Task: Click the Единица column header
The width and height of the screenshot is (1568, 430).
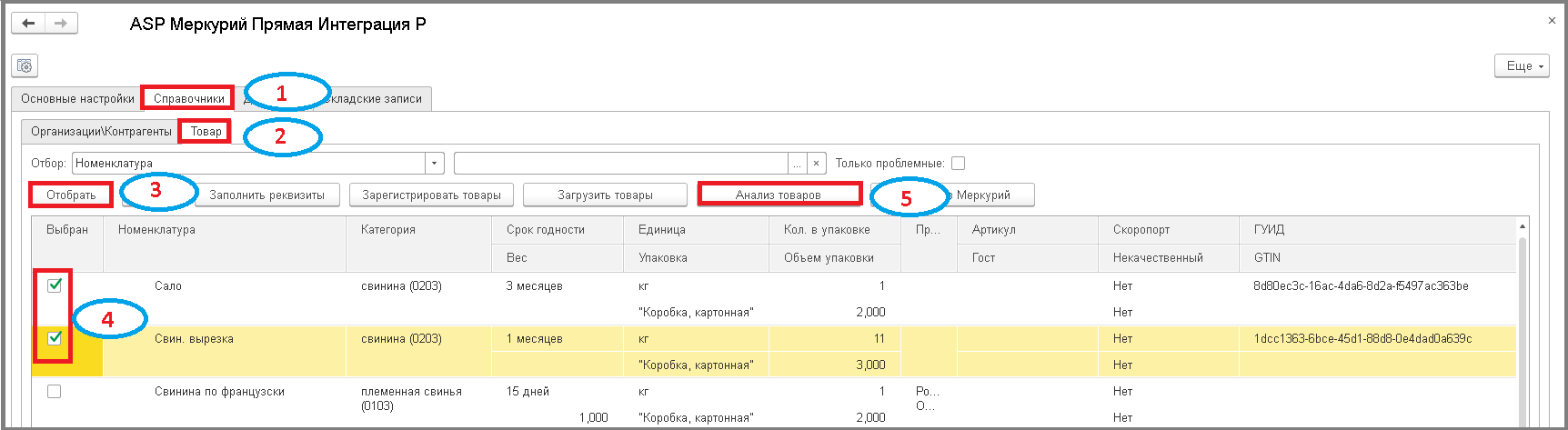Action: (697, 230)
